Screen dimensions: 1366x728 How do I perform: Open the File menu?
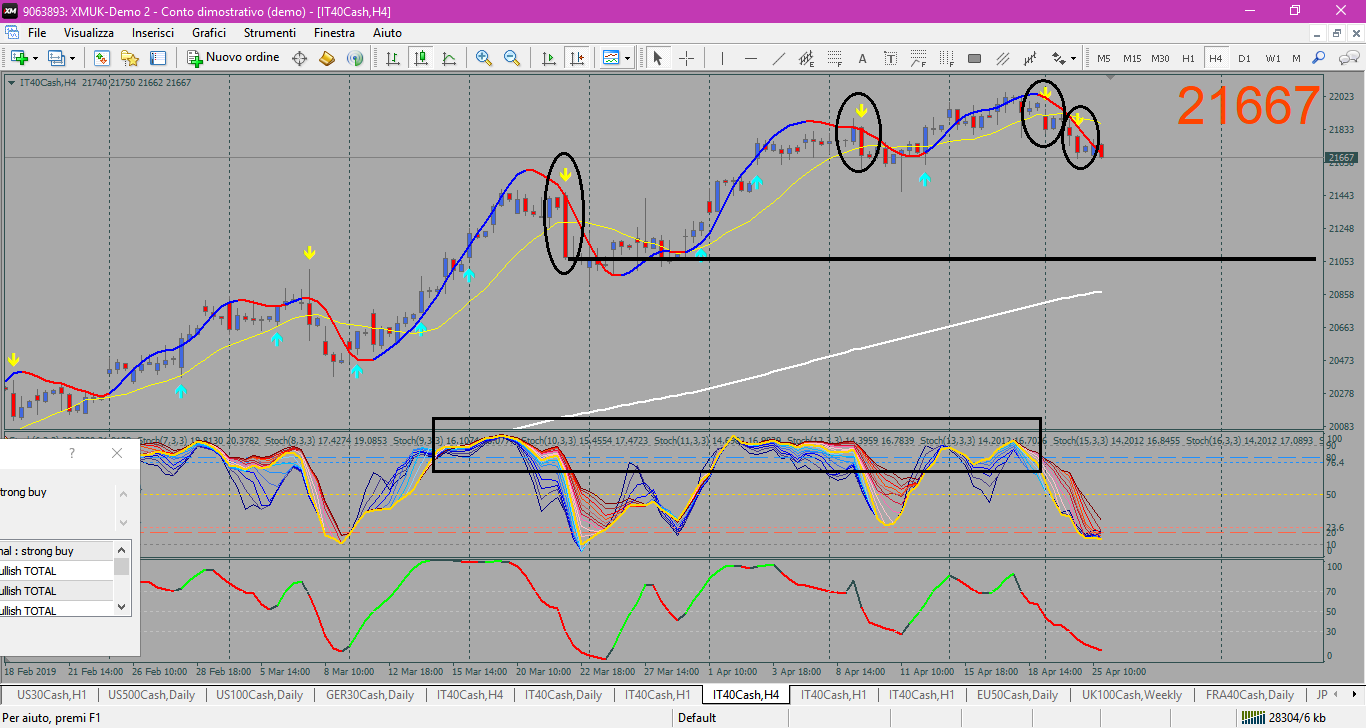click(x=37, y=33)
